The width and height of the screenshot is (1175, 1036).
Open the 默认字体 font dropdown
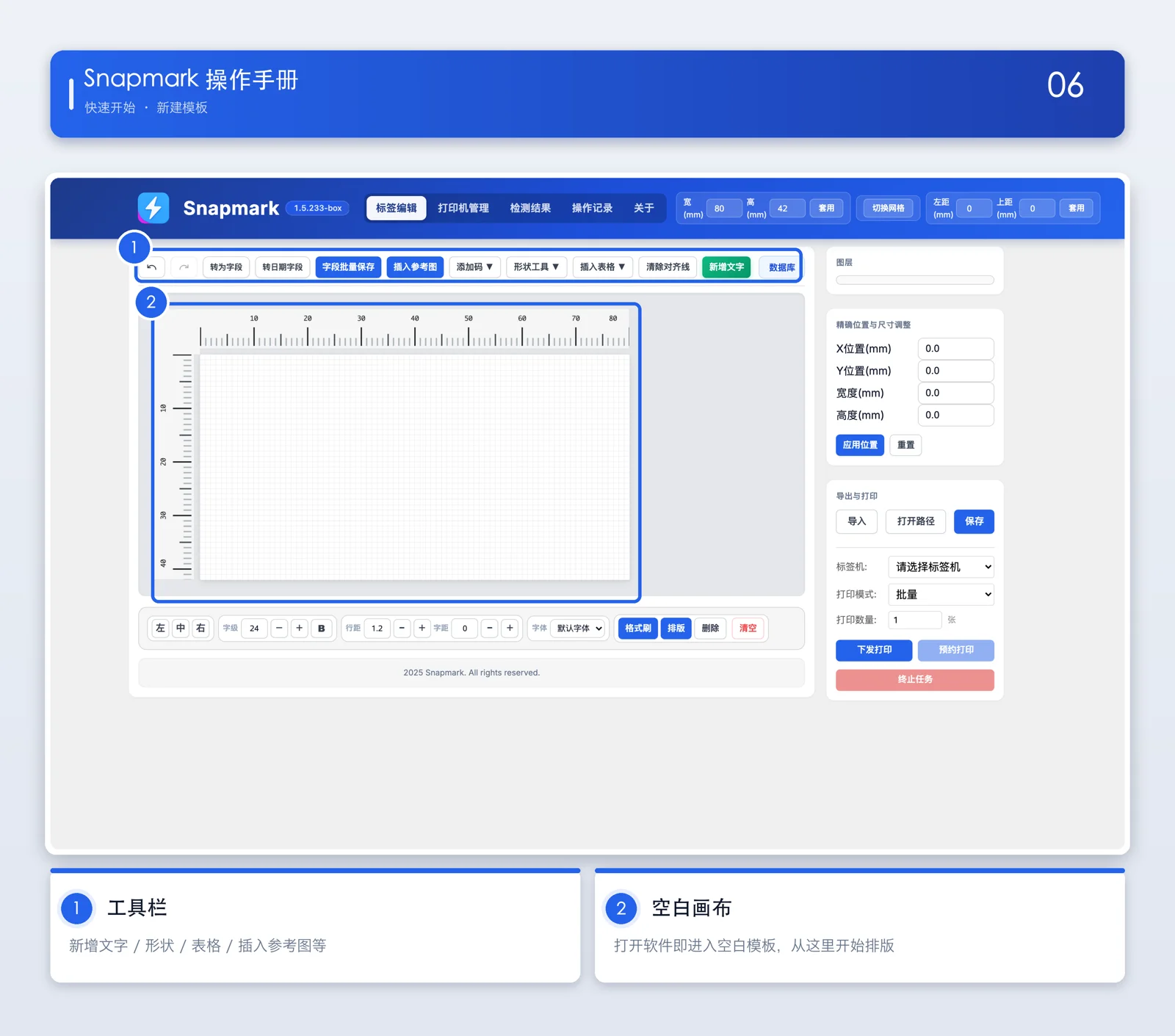[x=579, y=629]
